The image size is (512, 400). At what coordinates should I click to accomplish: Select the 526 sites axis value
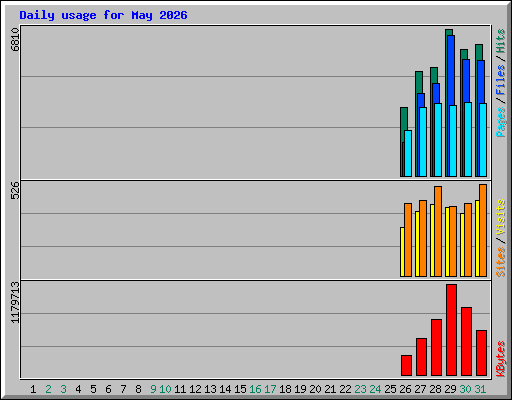15,190
